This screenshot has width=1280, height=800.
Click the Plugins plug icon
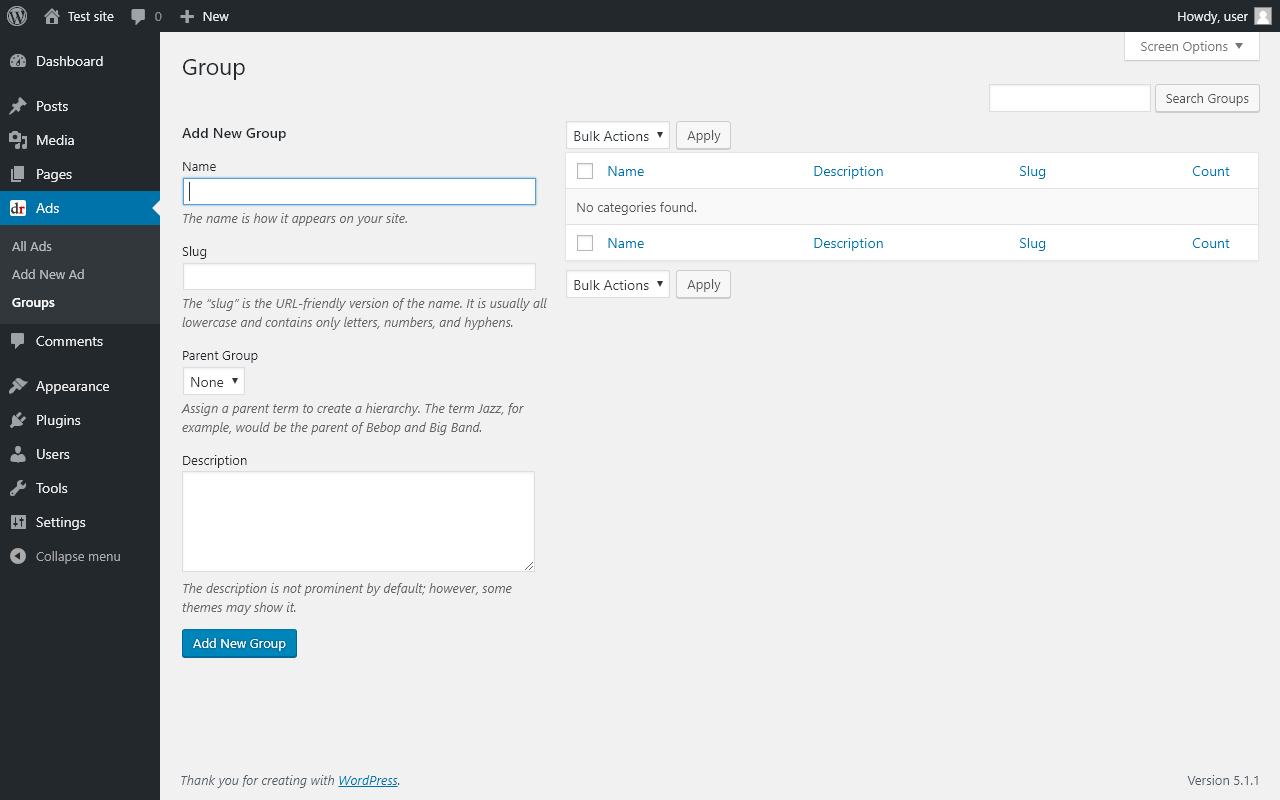(x=18, y=420)
